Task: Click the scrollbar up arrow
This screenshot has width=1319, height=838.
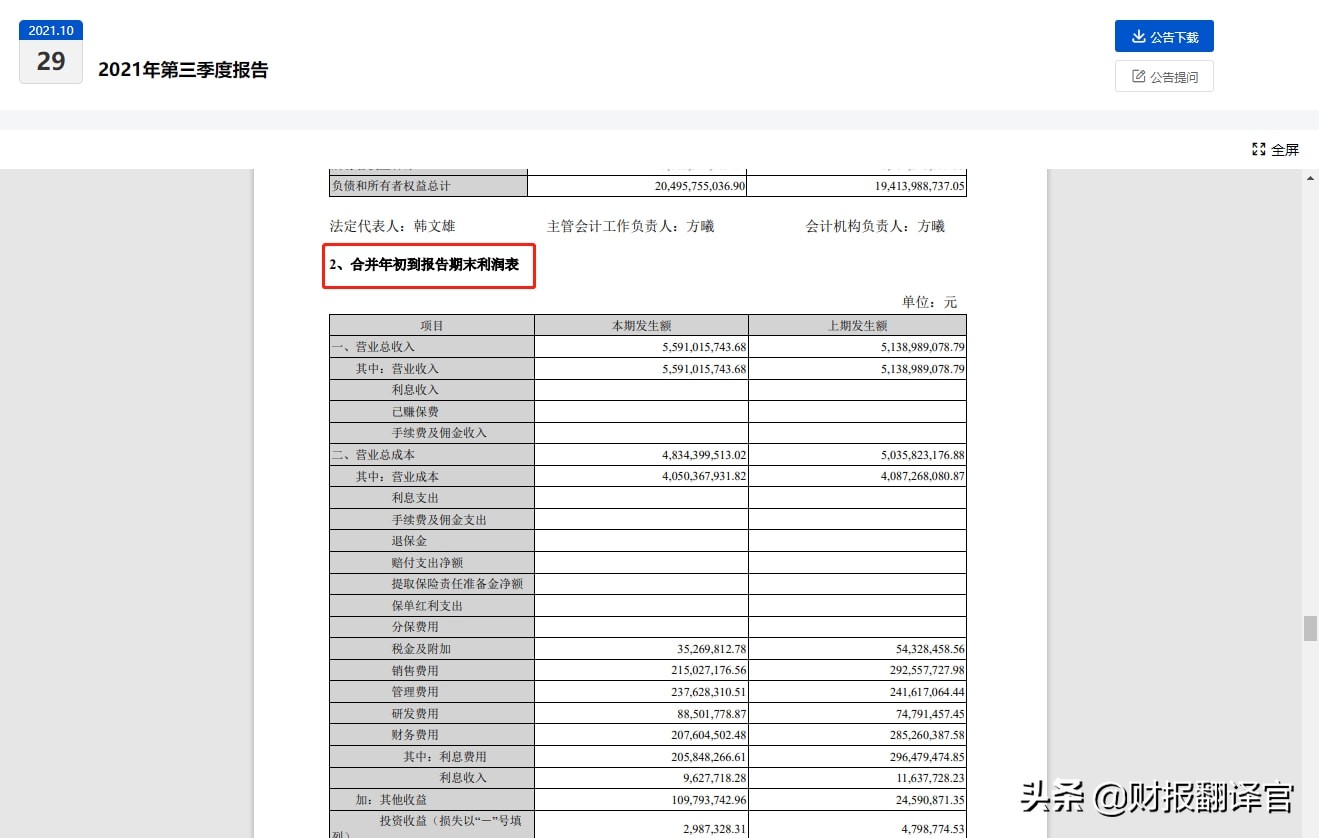Action: click(1309, 178)
